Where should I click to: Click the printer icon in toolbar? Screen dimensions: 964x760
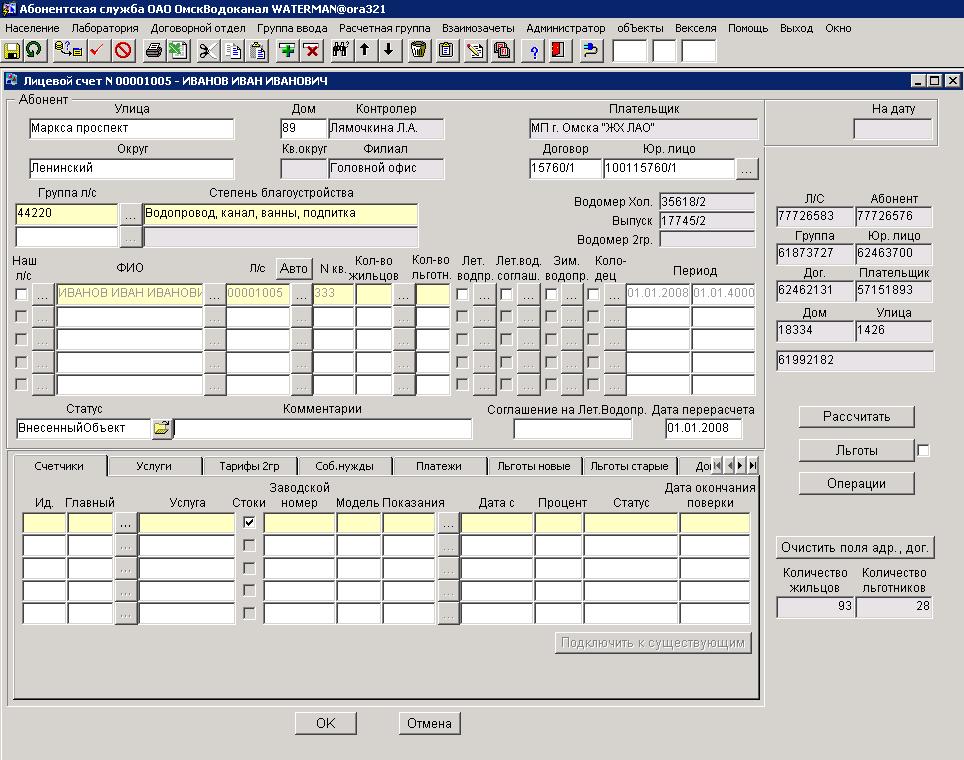click(153, 50)
